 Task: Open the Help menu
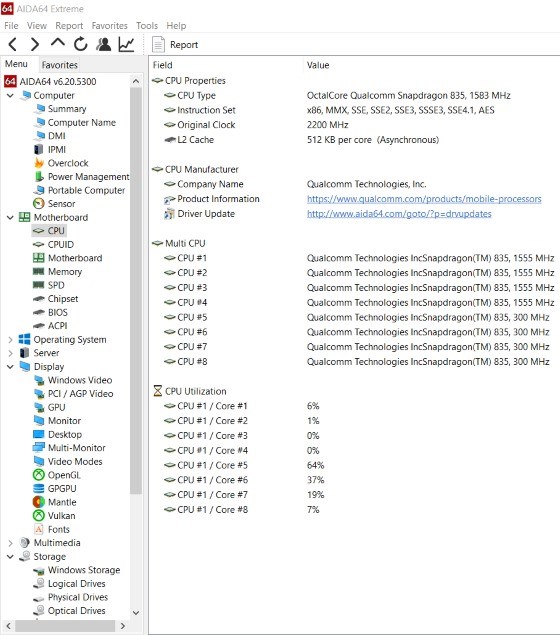click(176, 26)
